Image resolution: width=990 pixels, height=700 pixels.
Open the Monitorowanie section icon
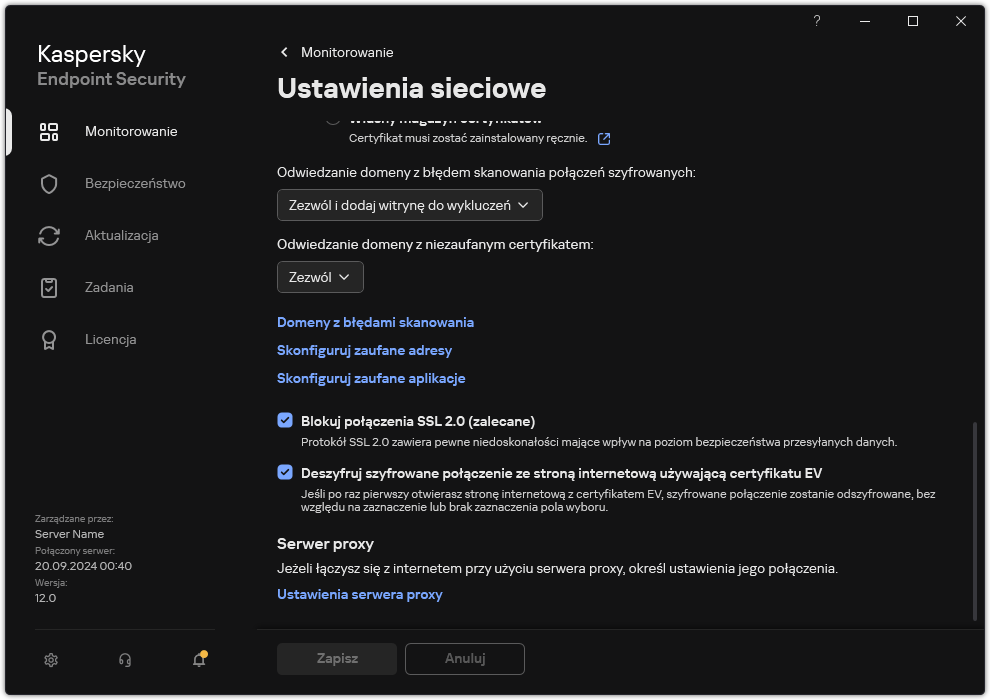pyautogui.click(x=49, y=131)
